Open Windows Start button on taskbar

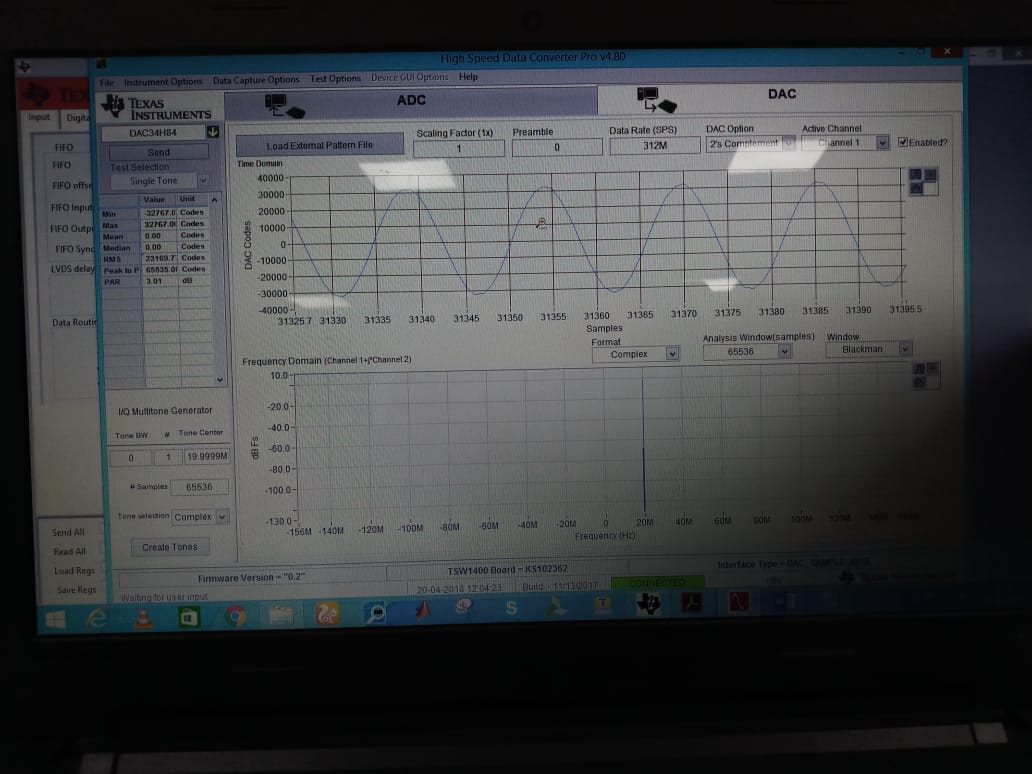56,620
